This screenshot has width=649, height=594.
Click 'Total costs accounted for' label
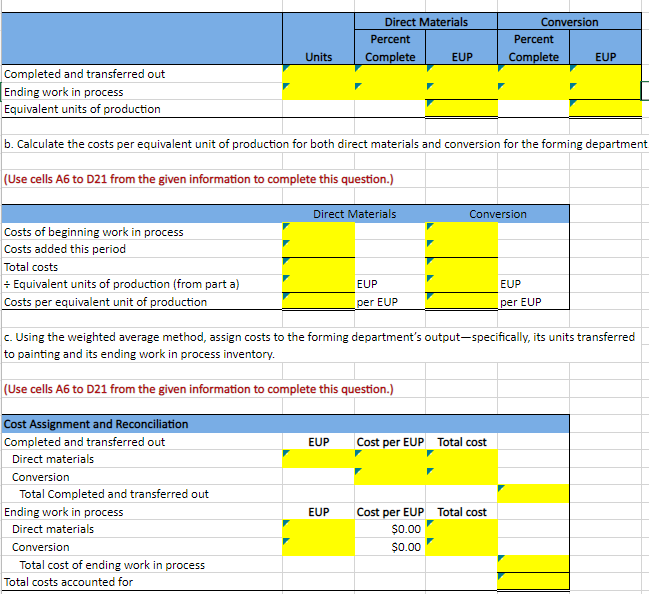(68, 582)
